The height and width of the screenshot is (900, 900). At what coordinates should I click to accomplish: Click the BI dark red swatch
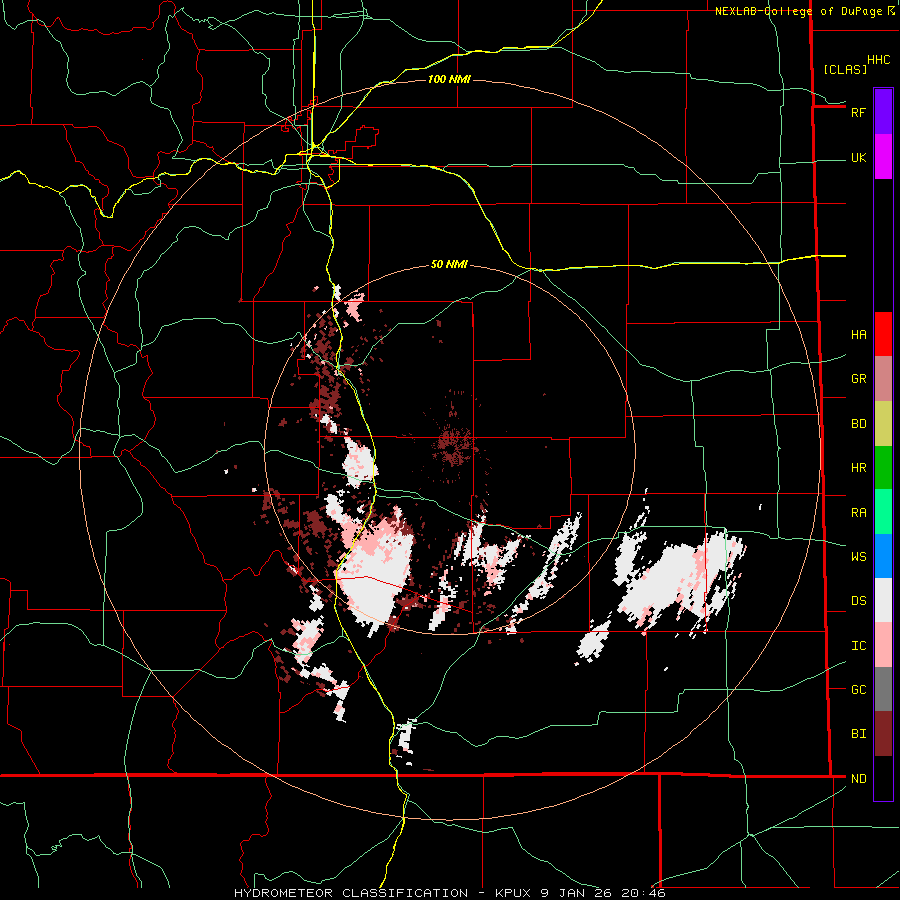[883, 734]
